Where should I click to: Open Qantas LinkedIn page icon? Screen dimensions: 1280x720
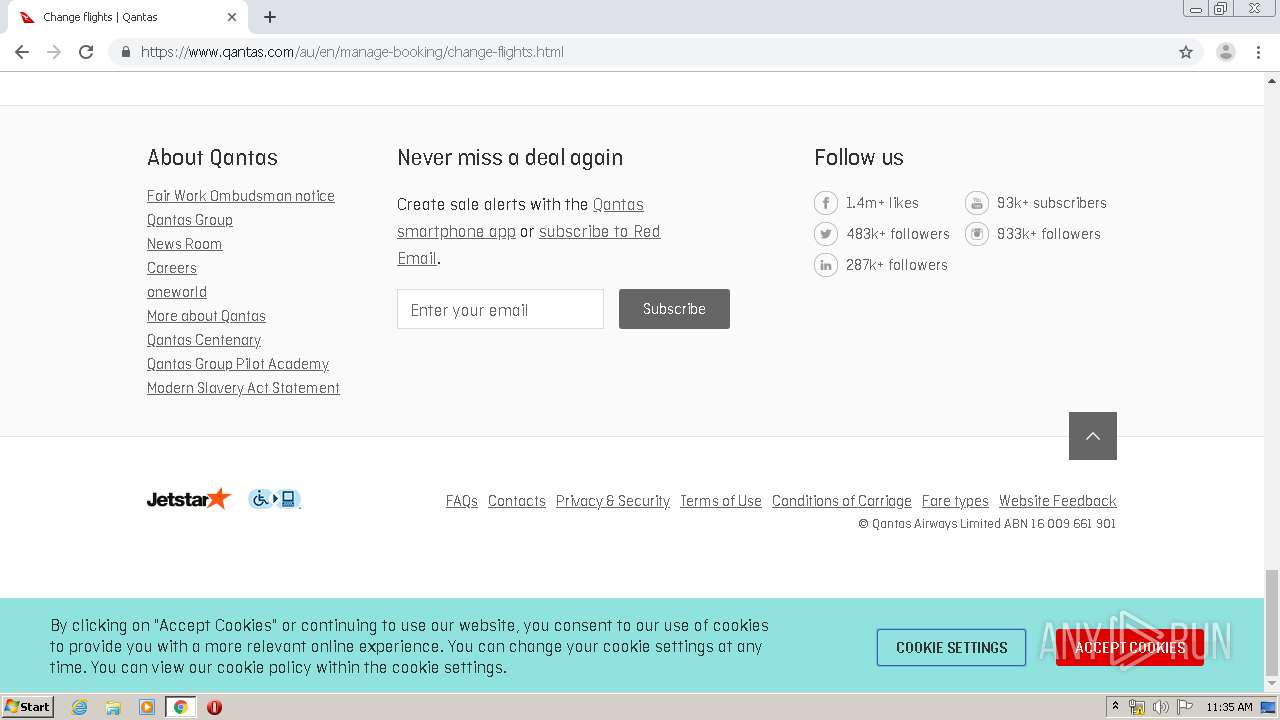pos(825,265)
